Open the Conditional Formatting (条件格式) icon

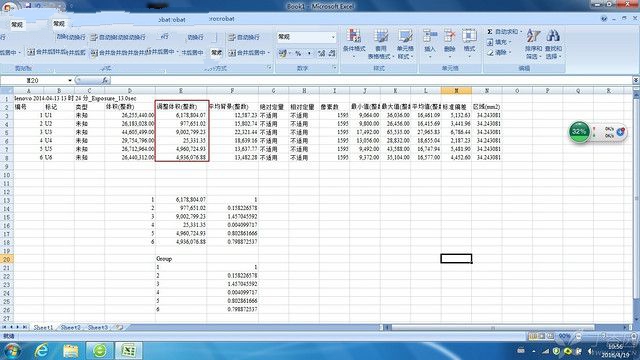point(353,43)
